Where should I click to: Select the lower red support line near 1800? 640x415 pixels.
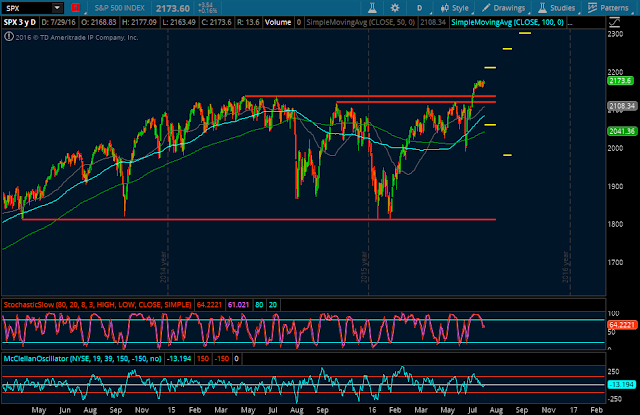(259, 220)
